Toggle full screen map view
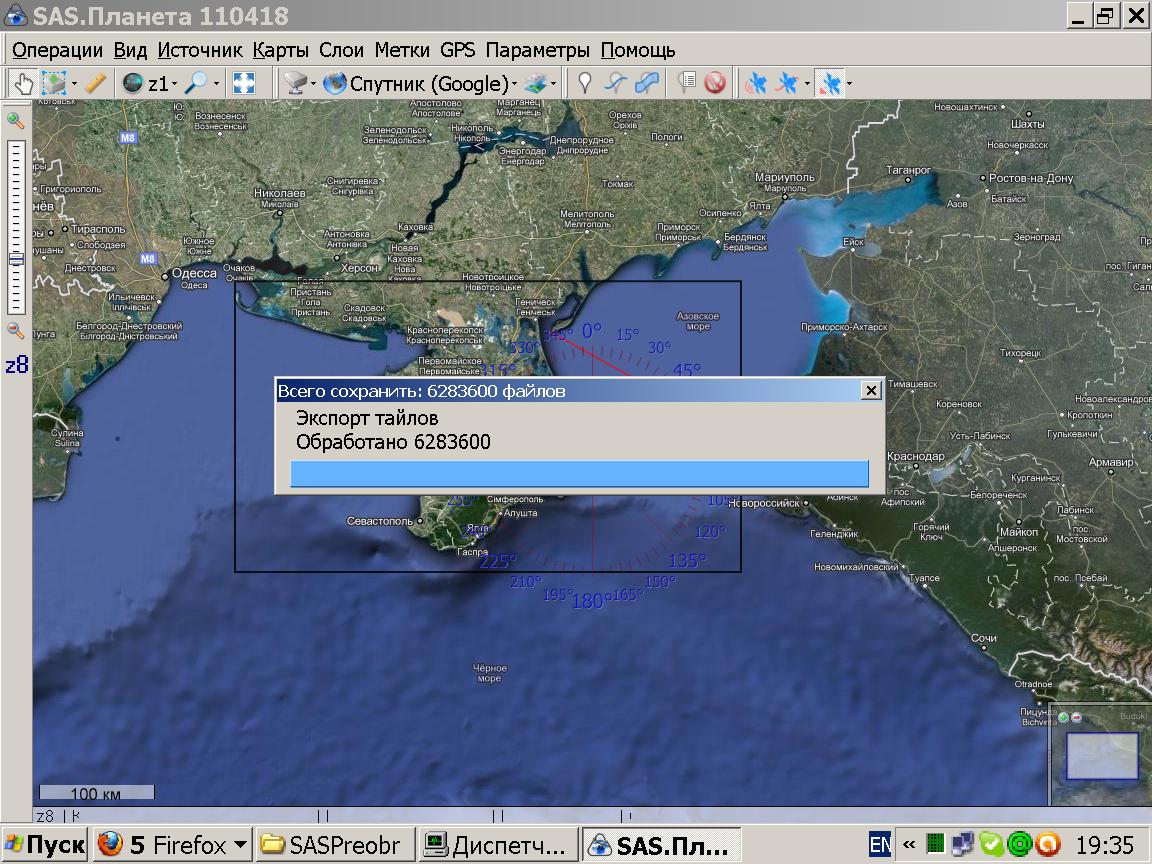 tap(243, 84)
